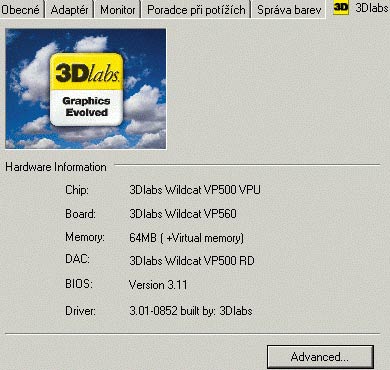Click the Hardware Information heading

point(56,167)
